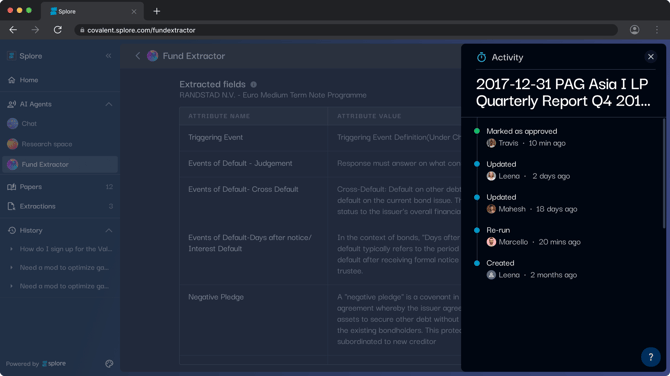The width and height of the screenshot is (670, 376).
Task: Collapse the History section
Action: click(x=109, y=230)
